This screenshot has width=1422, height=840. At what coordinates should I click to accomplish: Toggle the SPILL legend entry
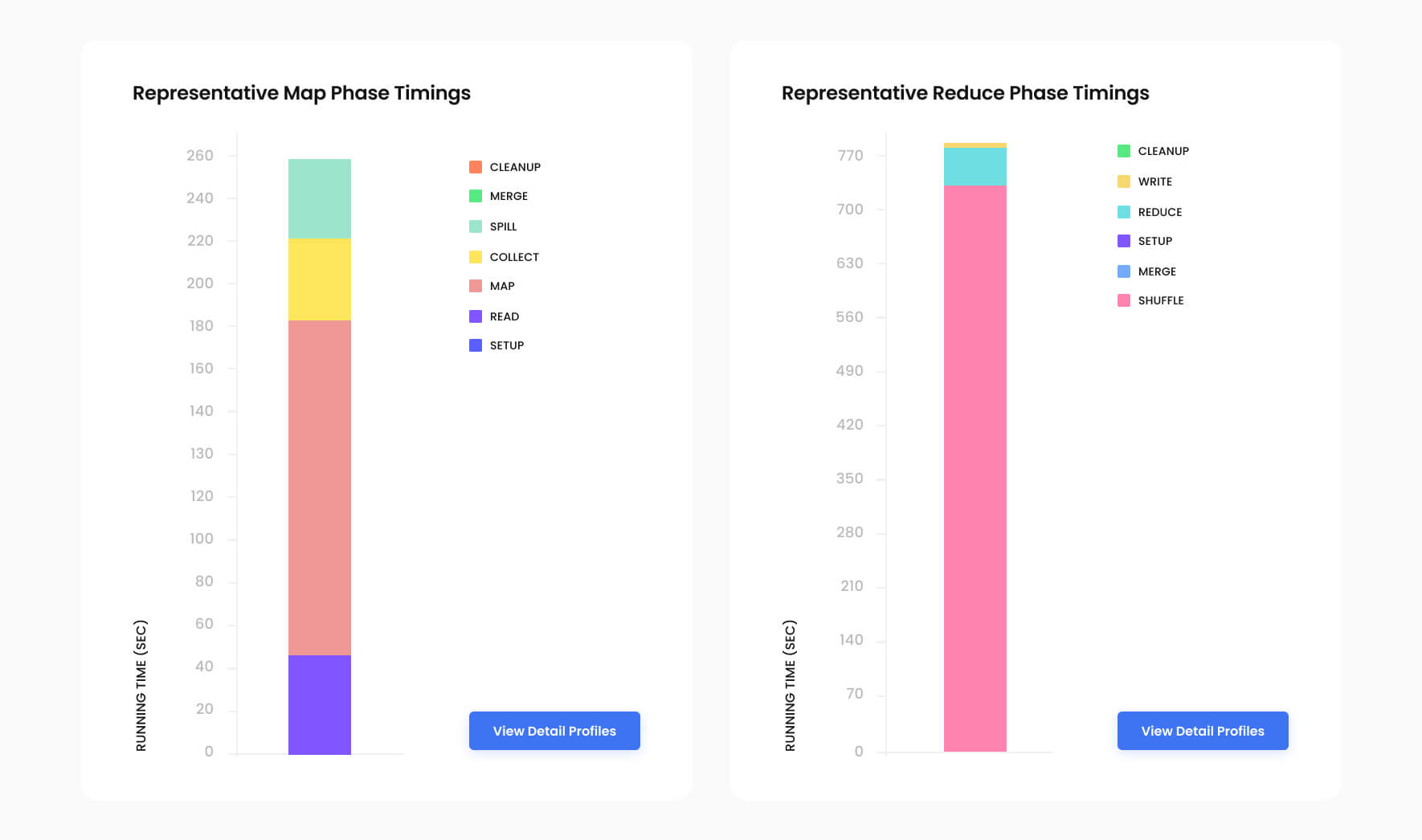(x=493, y=226)
